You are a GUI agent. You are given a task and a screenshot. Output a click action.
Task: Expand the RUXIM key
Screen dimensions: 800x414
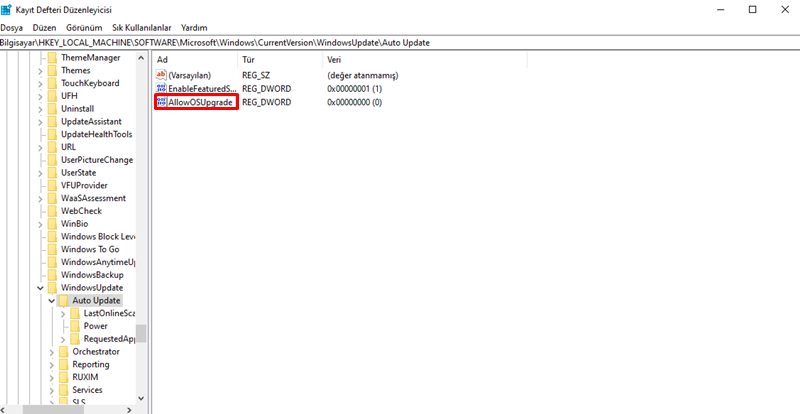[52, 377]
